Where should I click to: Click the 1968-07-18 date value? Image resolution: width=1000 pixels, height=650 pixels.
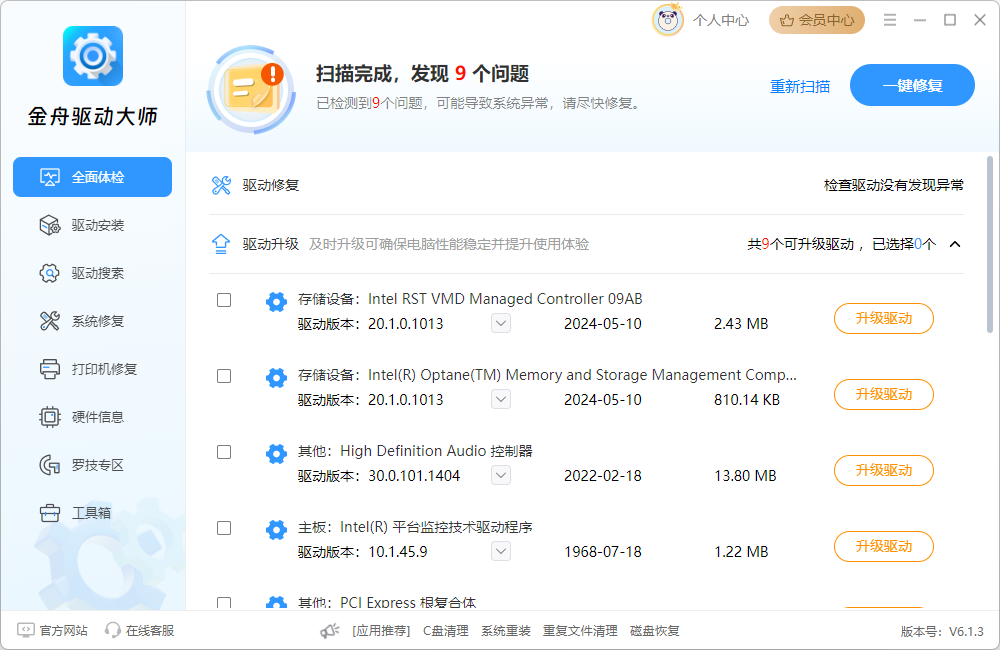click(x=603, y=552)
